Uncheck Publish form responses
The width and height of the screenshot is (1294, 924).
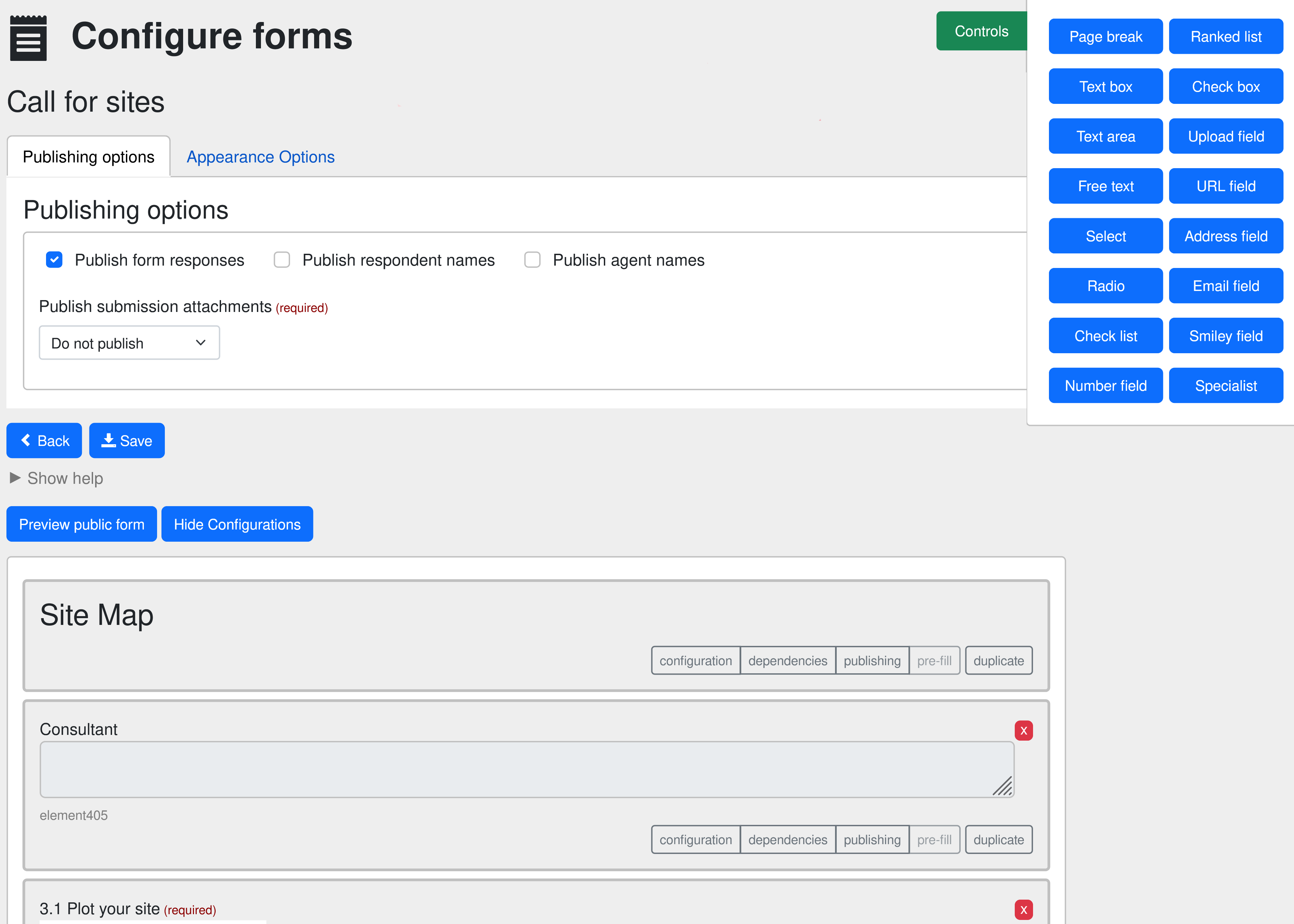54,260
